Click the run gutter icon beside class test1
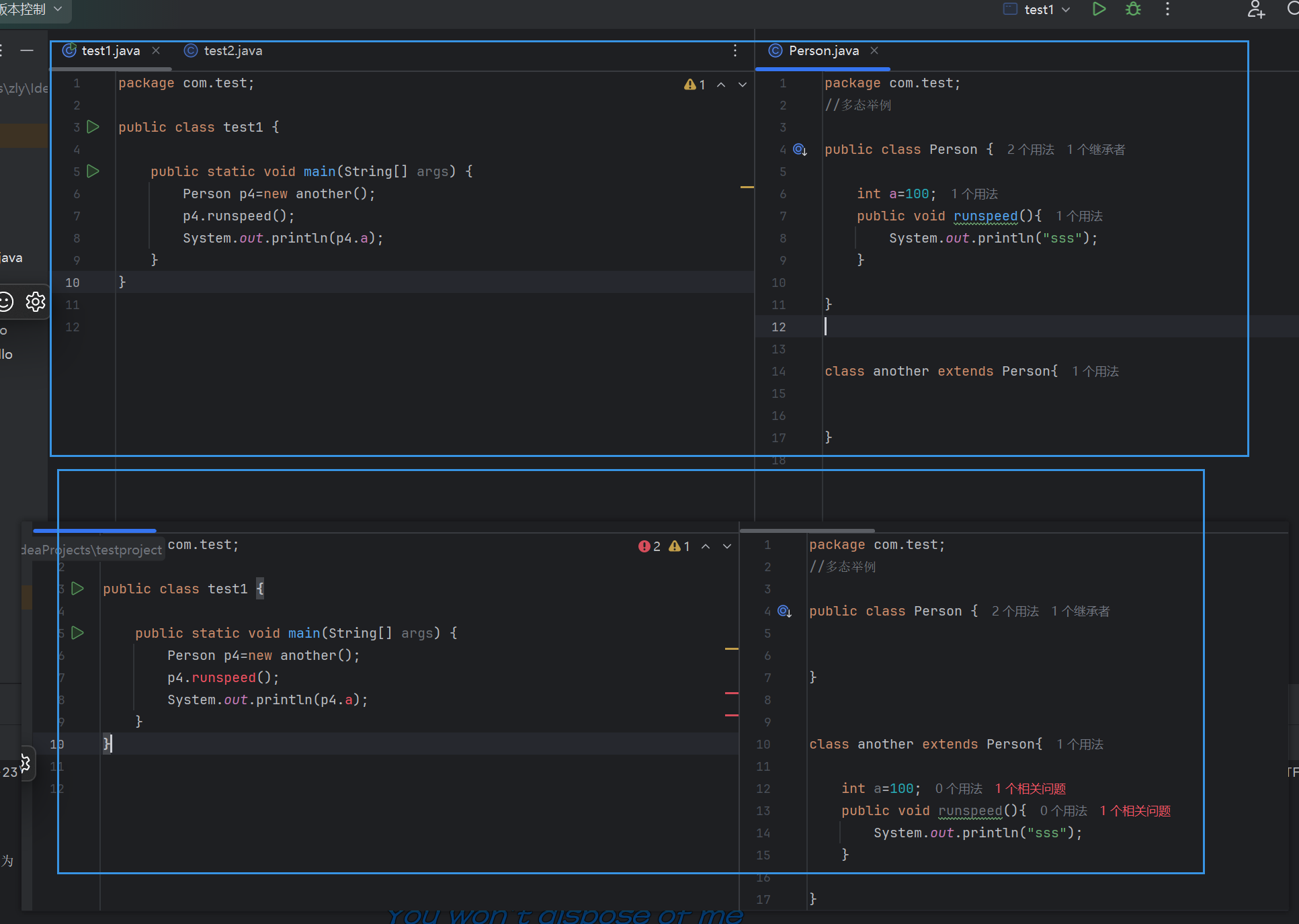This screenshot has height=924, width=1299. pyautogui.click(x=93, y=126)
